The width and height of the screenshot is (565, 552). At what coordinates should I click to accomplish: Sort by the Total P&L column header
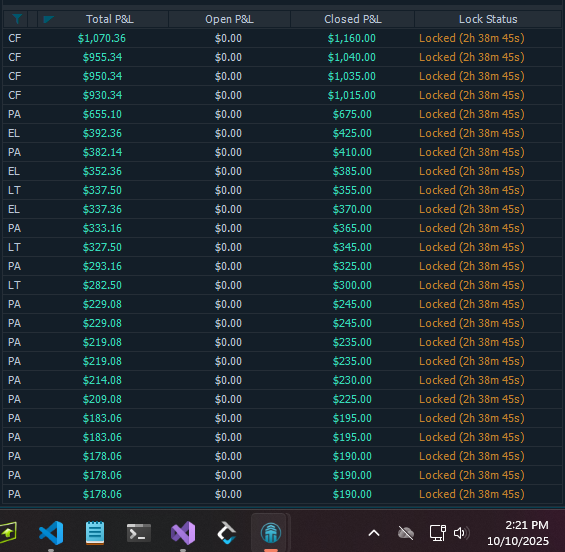pyautogui.click(x=110, y=19)
